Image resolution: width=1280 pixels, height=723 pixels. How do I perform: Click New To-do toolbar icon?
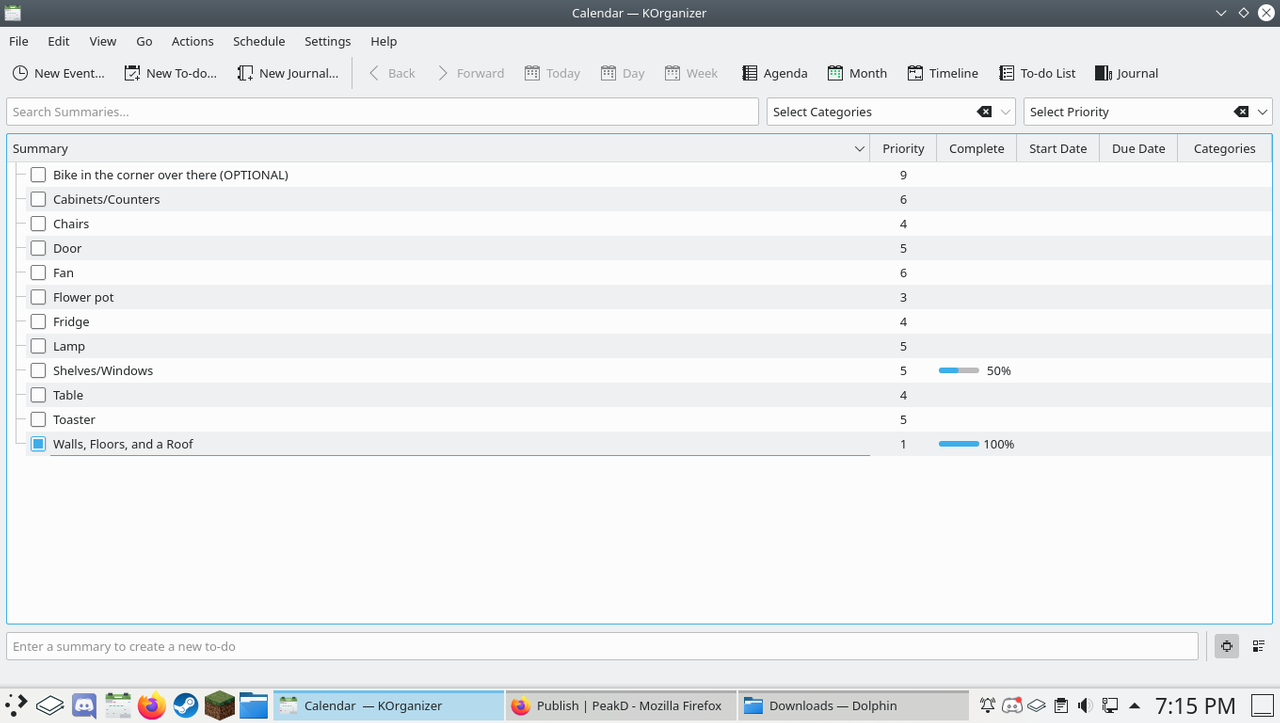click(x=132, y=73)
